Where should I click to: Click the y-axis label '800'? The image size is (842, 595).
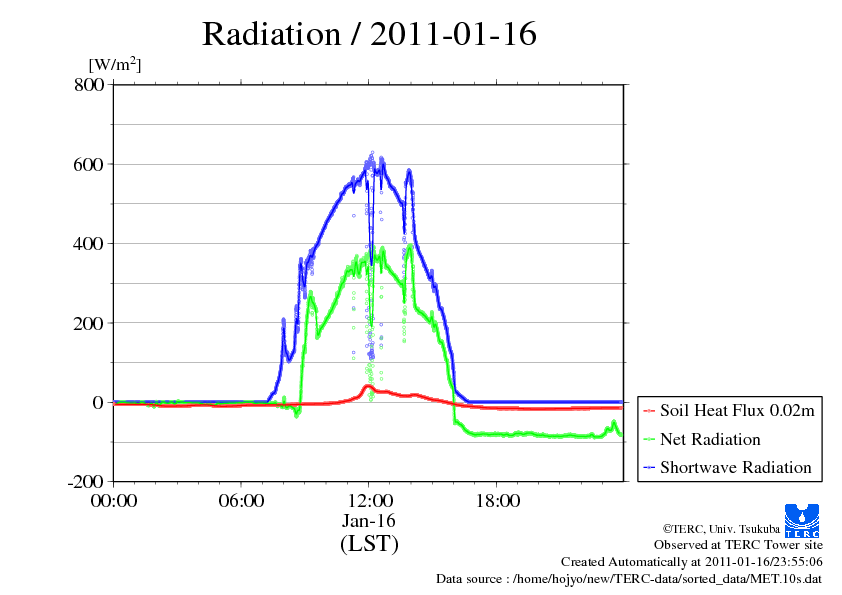[x=89, y=85]
